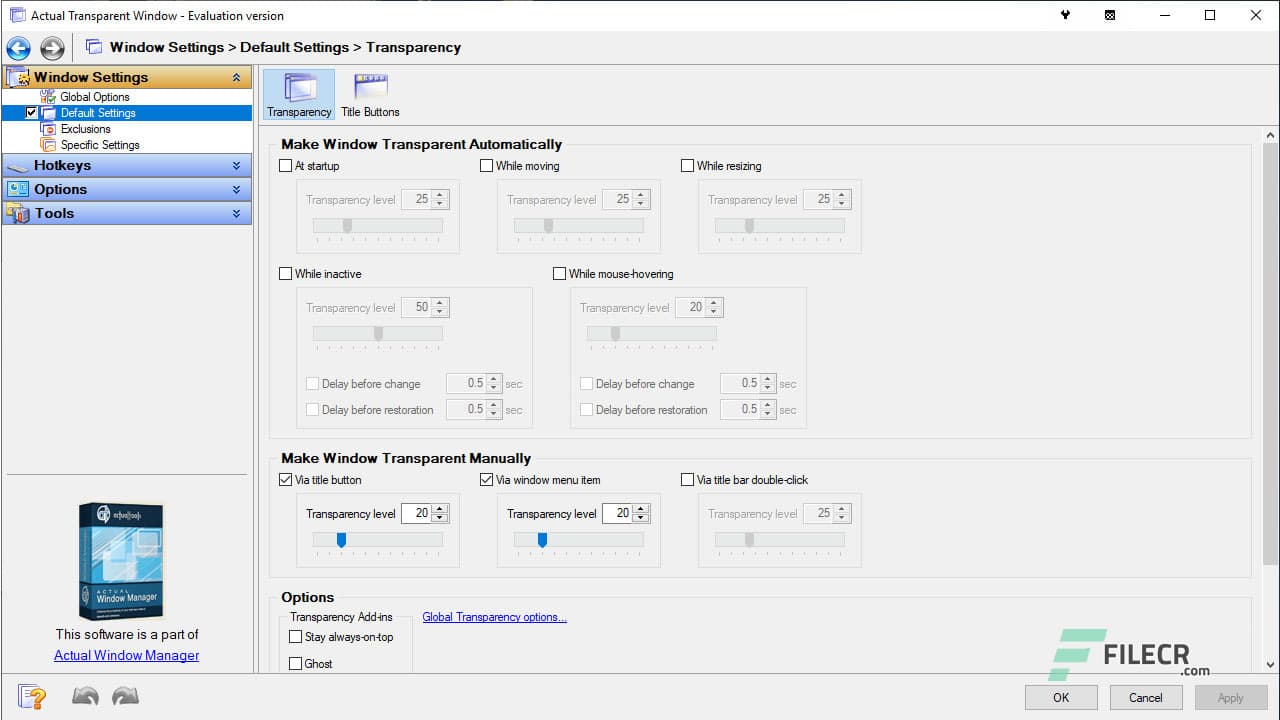1280x720 pixels.
Task: Enable Stay always-on-top under Transparency Add-ins
Action: point(296,637)
